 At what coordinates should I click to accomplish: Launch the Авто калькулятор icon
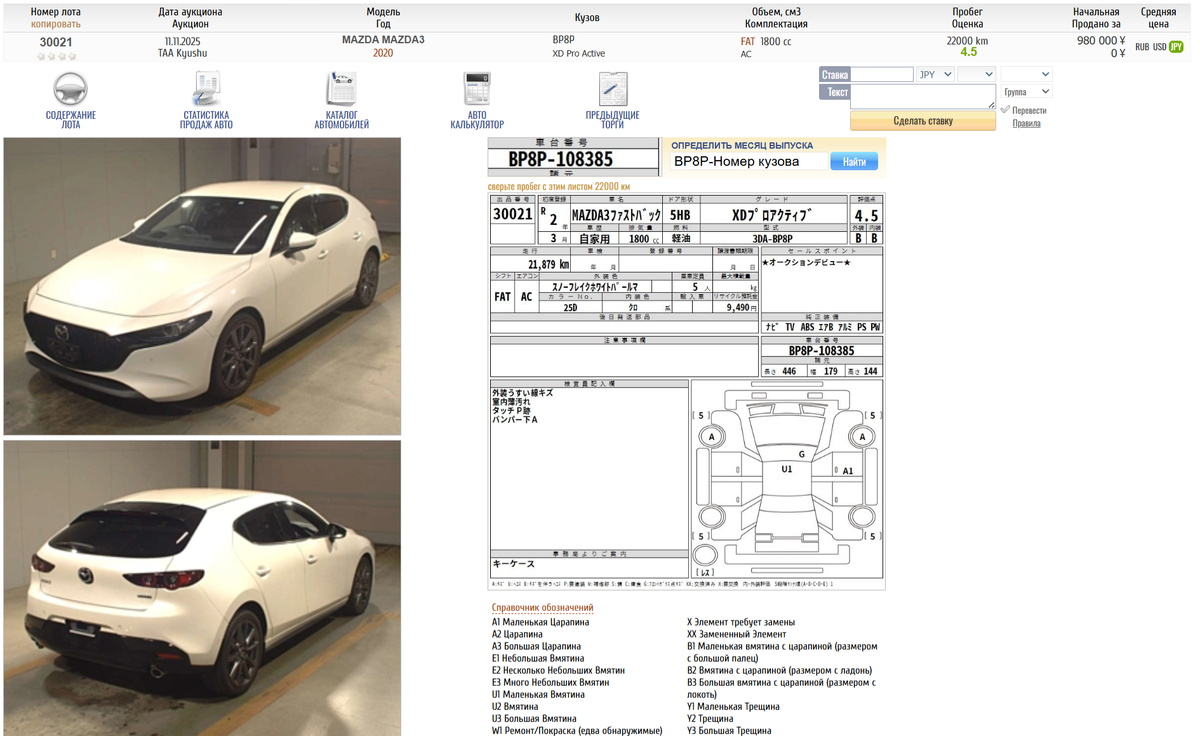(476, 90)
